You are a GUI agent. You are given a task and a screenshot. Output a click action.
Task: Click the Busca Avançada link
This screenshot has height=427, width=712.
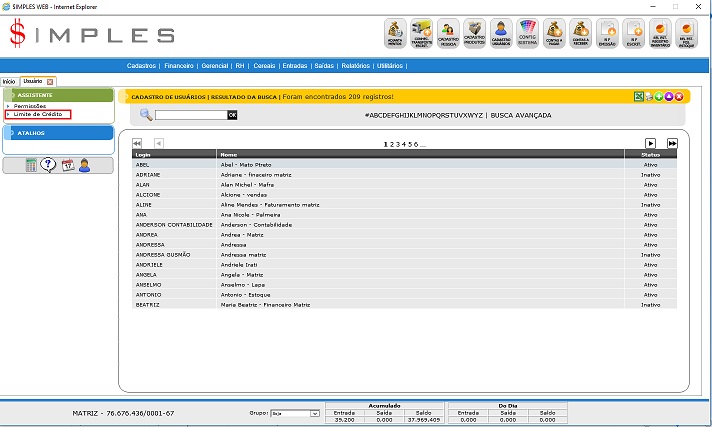(x=520, y=115)
